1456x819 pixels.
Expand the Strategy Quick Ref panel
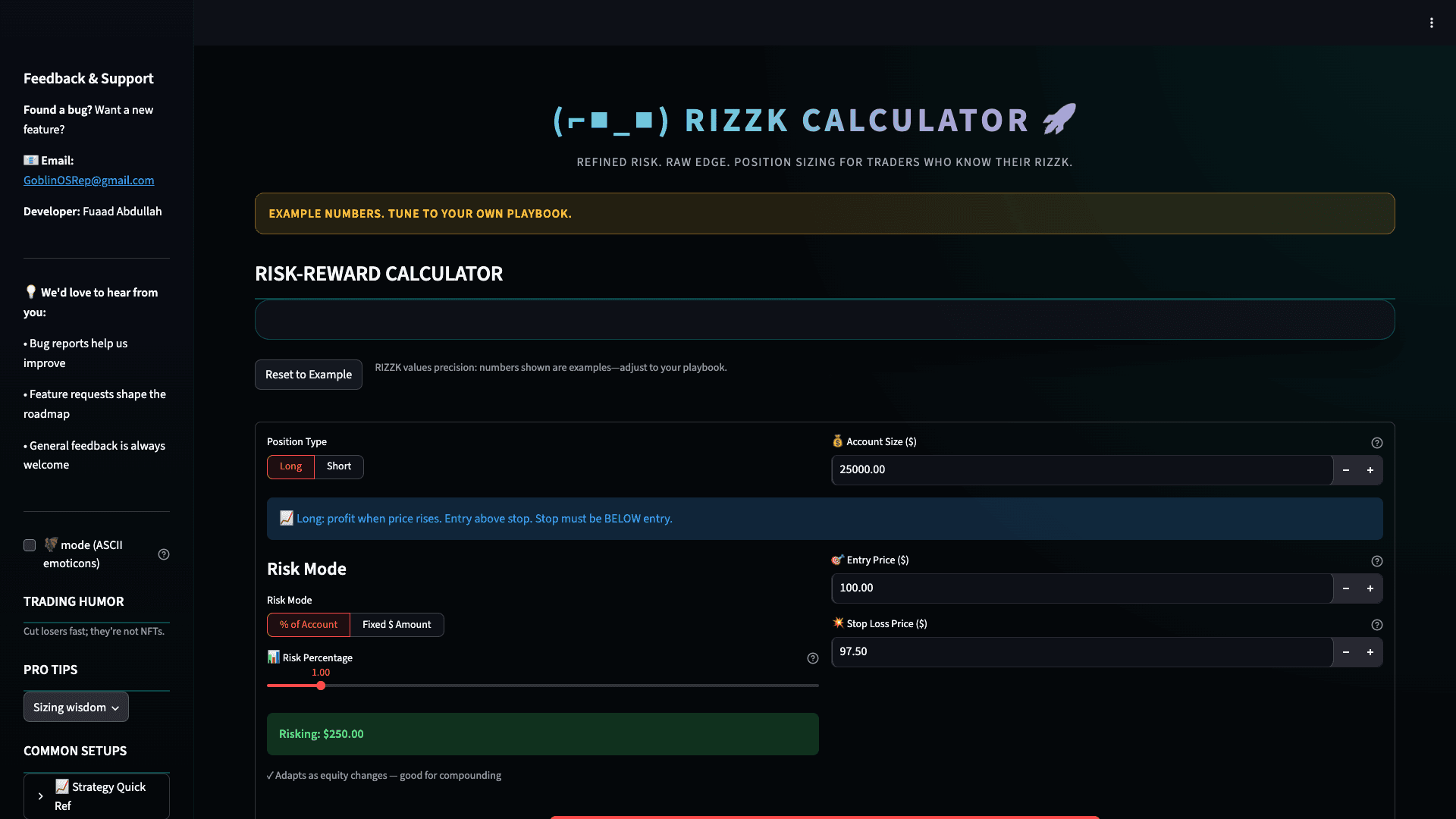pos(96,795)
